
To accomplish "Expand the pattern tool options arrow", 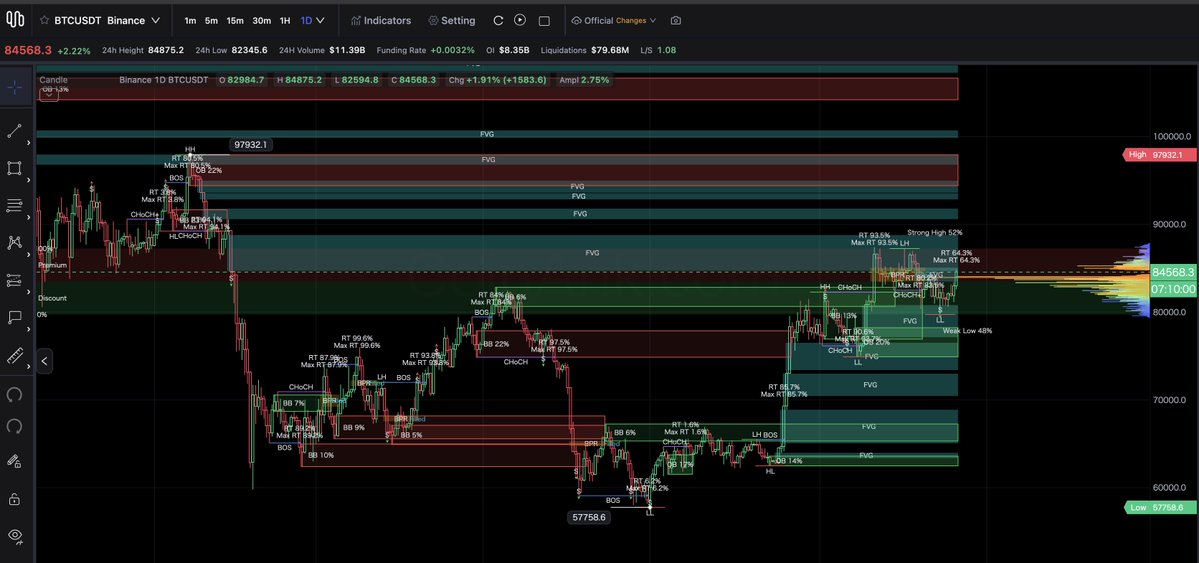I will [x=29, y=255].
